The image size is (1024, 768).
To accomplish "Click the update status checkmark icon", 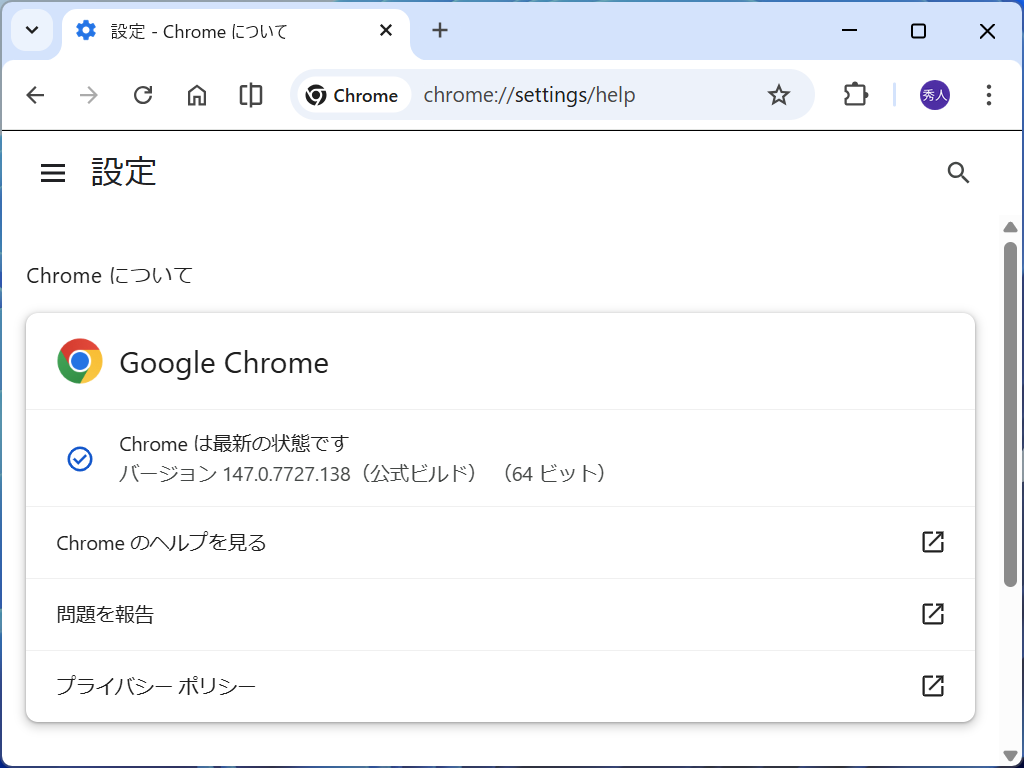I will [x=80, y=458].
